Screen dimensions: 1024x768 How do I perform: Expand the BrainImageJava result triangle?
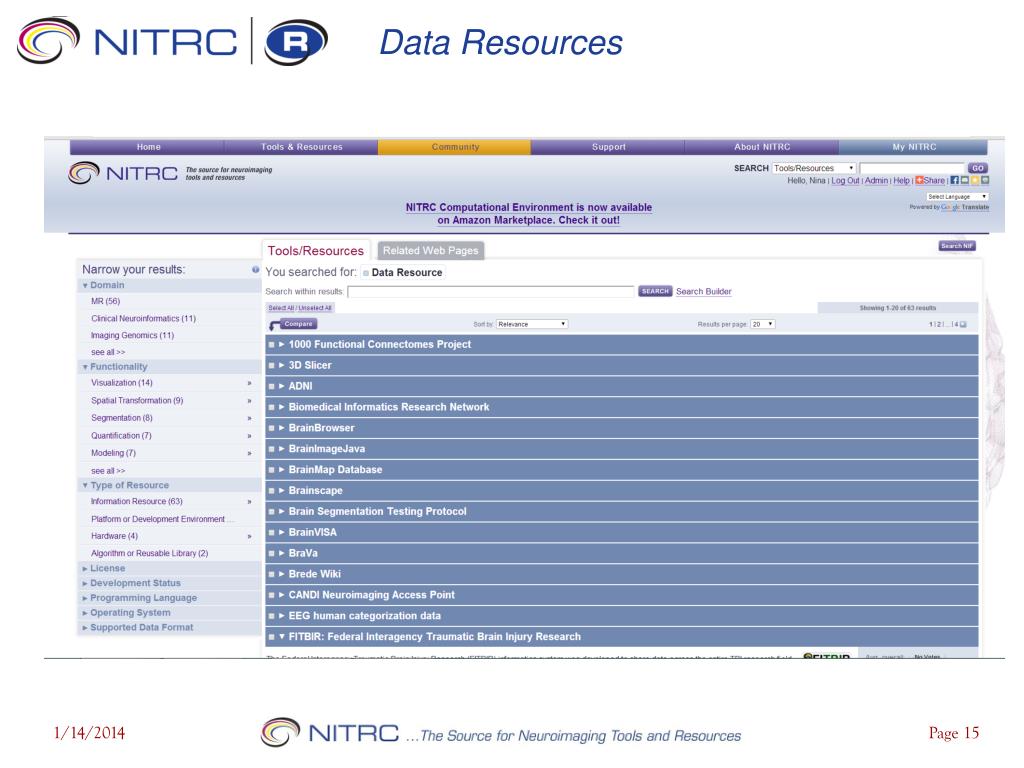click(282, 449)
